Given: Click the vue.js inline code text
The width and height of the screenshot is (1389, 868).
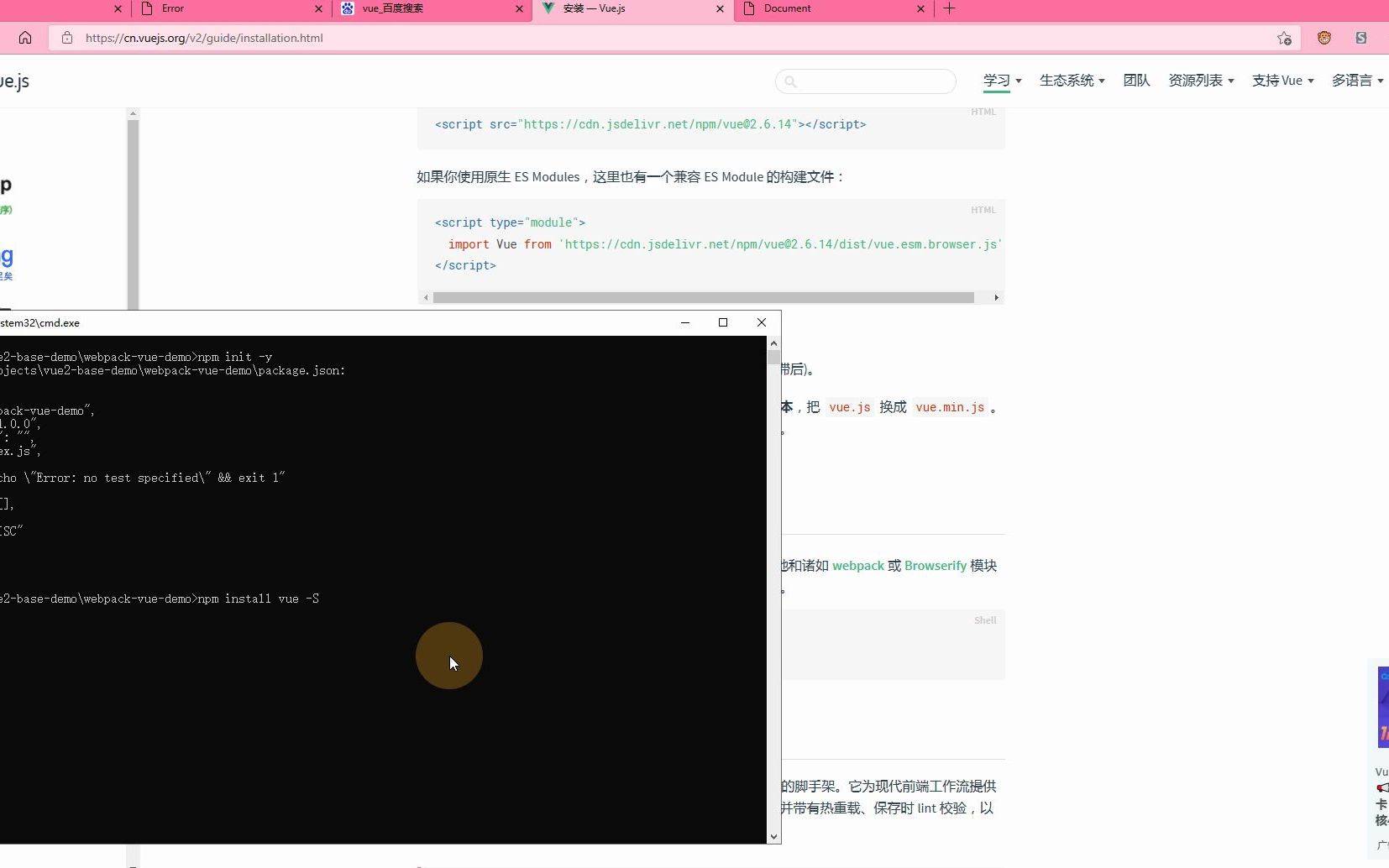Looking at the screenshot, I should 850,407.
